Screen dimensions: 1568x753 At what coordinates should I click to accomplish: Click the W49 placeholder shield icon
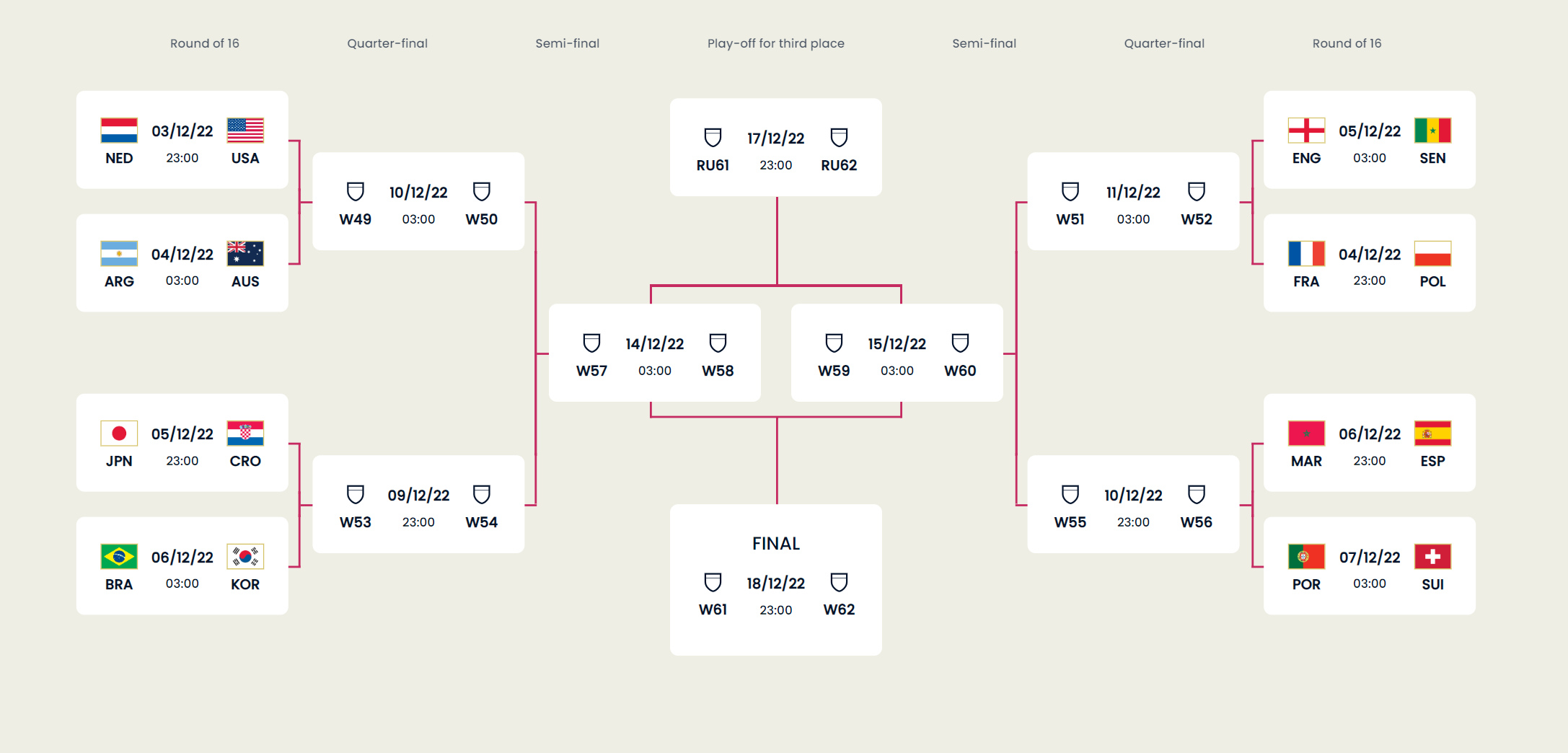click(x=356, y=192)
